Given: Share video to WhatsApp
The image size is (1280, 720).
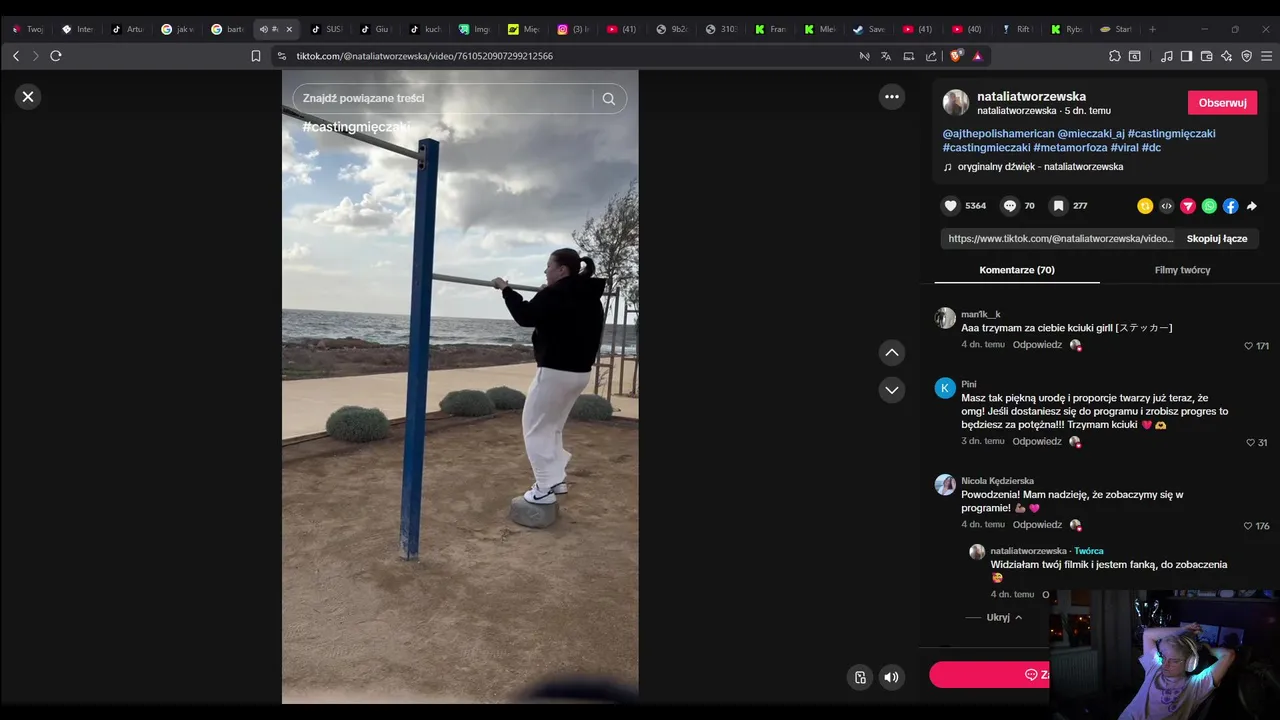Looking at the screenshot, I should [1209, 206].
